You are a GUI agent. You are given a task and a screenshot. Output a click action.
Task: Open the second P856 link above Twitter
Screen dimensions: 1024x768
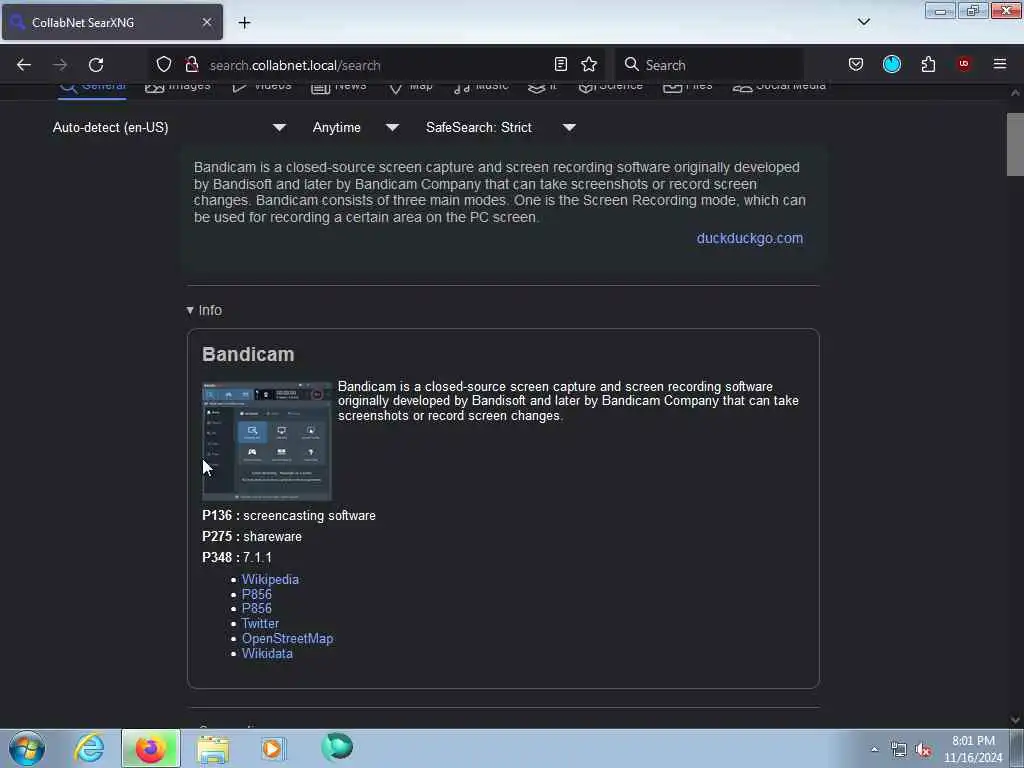[x=257, y=609]
